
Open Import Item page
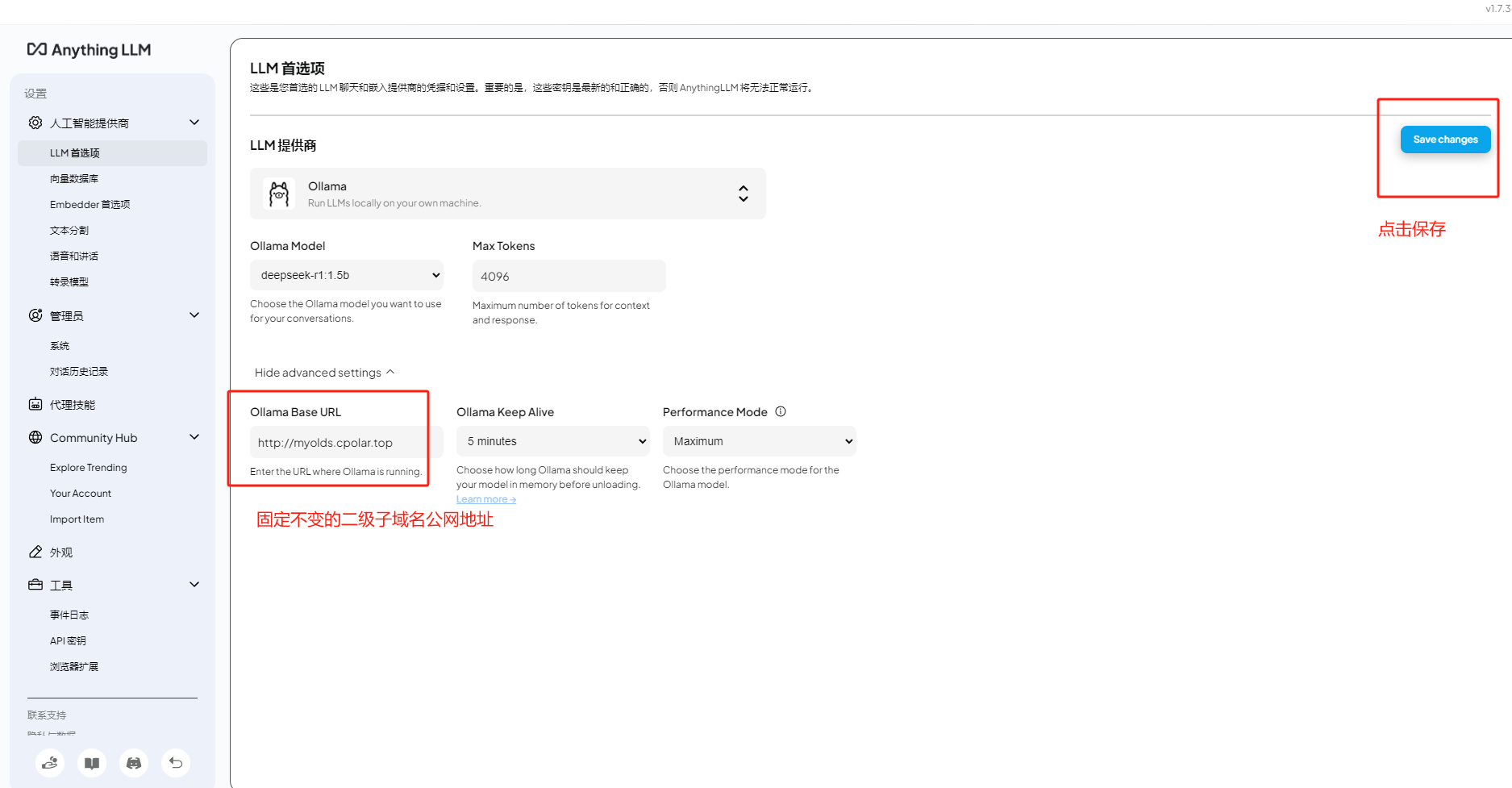tap(77, 519)
